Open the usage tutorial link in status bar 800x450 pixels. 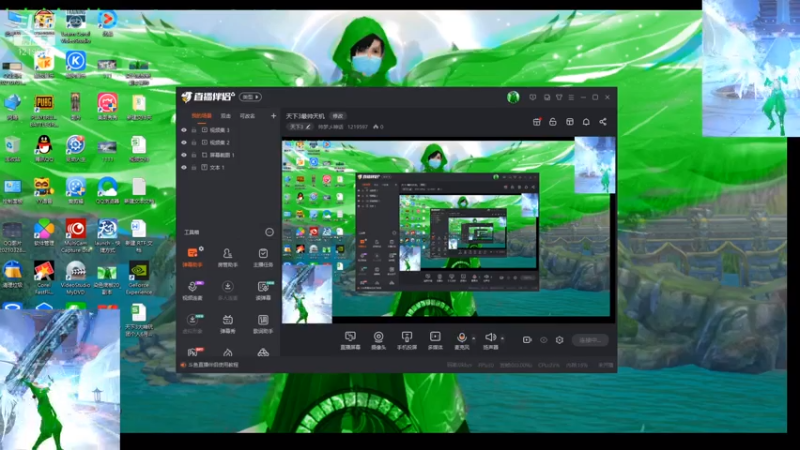click(214, 365)
